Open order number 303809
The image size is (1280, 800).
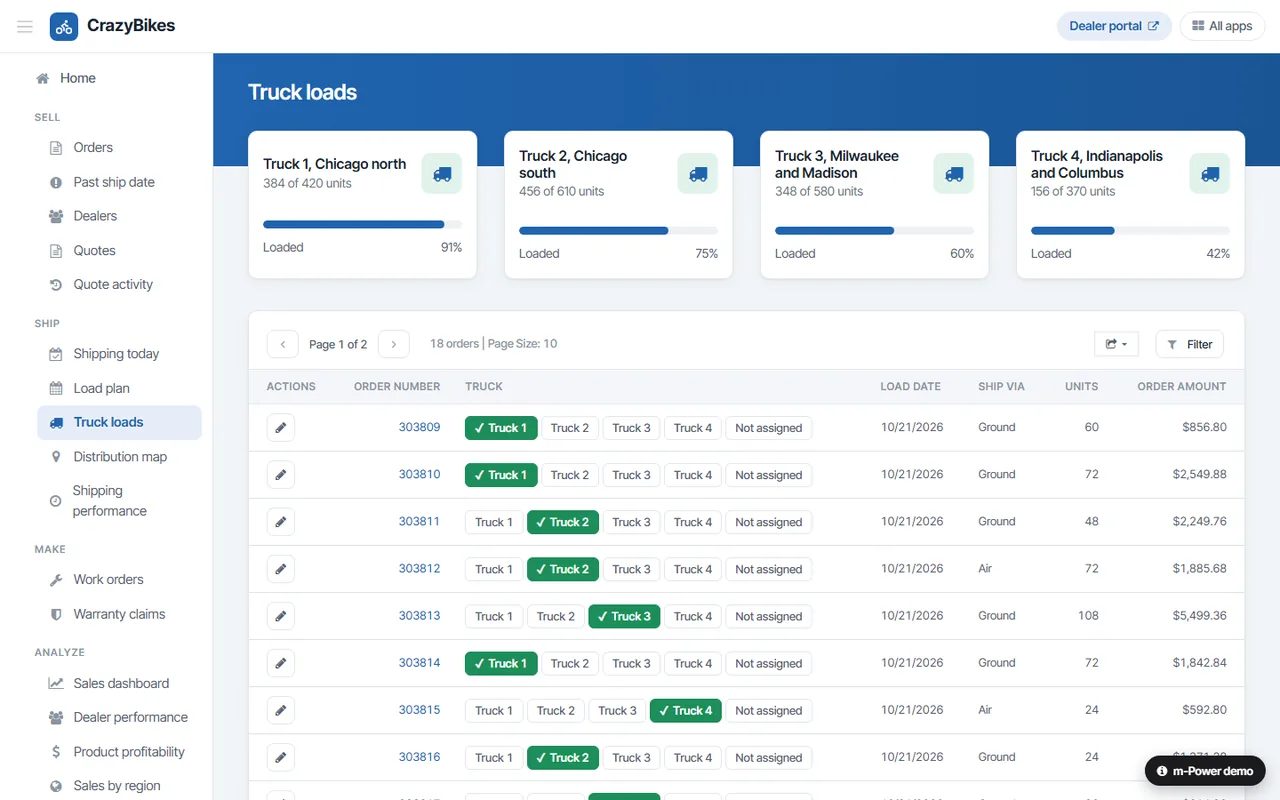tap(419, 427)
